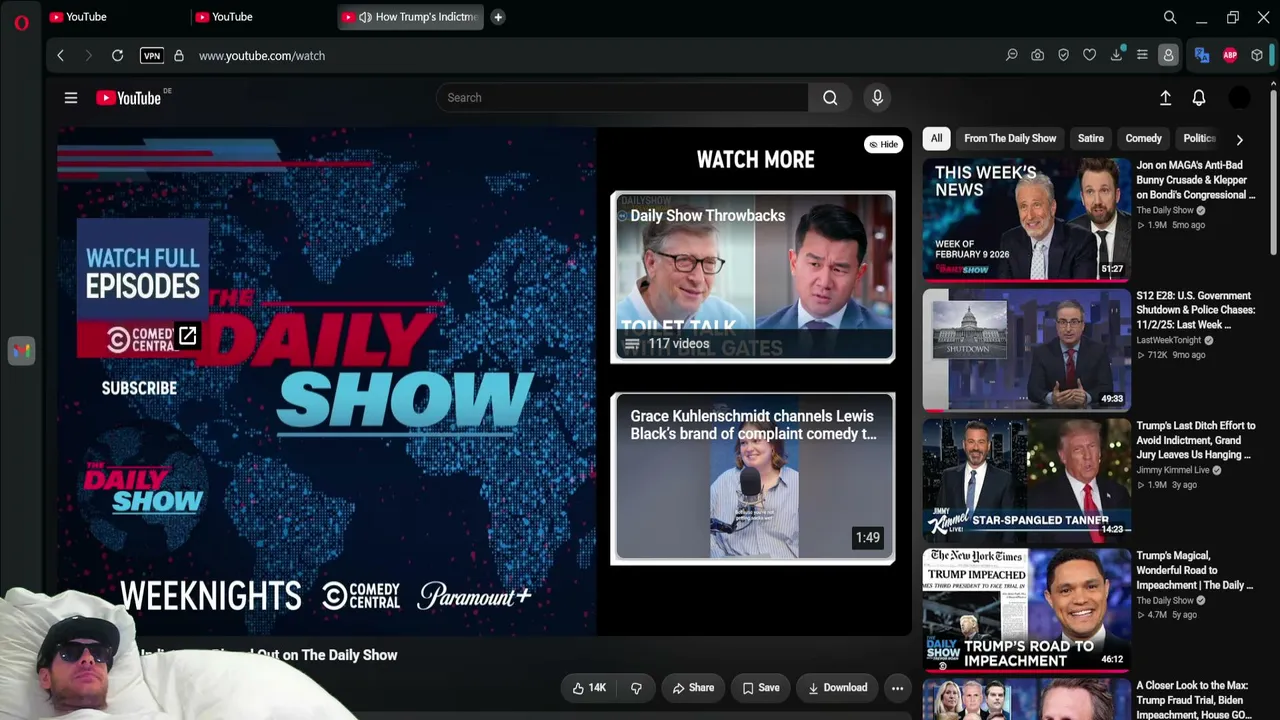
Task: Open Trump's Last Ditch Effort video title
Action: tap(1196, 440)
